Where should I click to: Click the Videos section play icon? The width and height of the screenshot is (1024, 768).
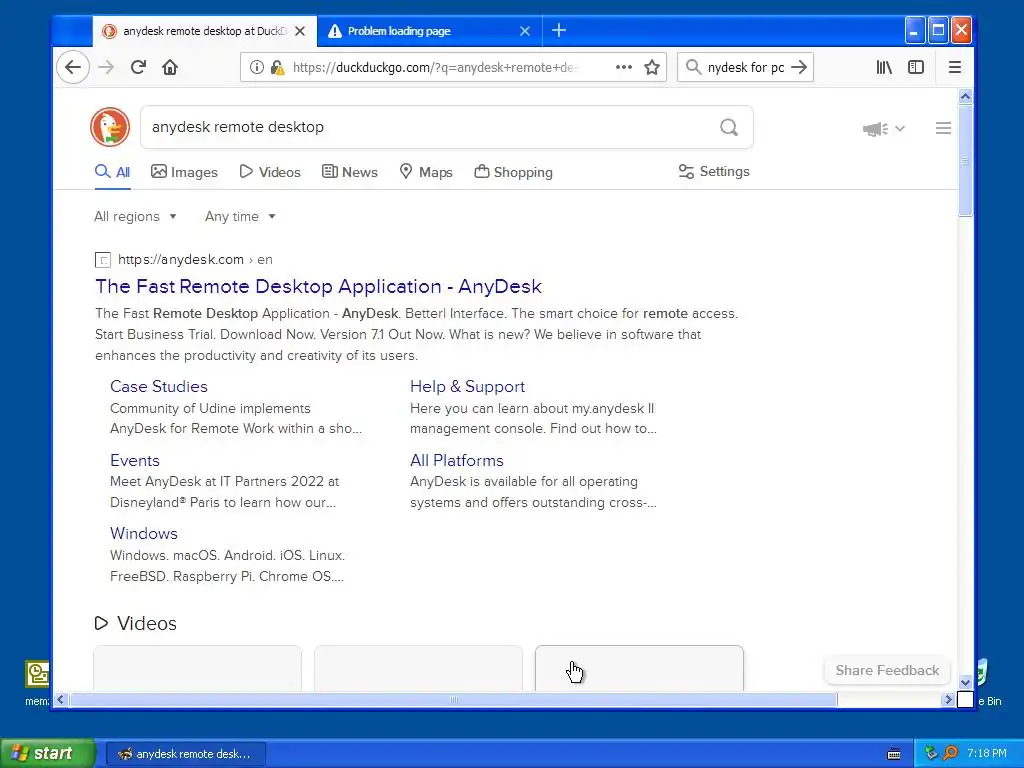click(x=101, y=623)
